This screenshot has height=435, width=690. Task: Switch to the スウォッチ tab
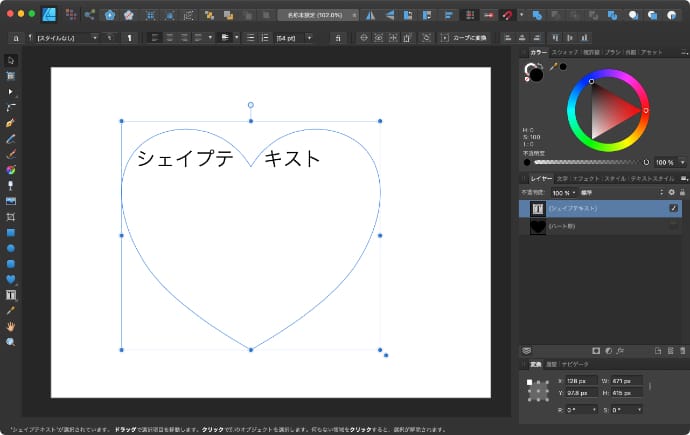click(x=564, y=51)
